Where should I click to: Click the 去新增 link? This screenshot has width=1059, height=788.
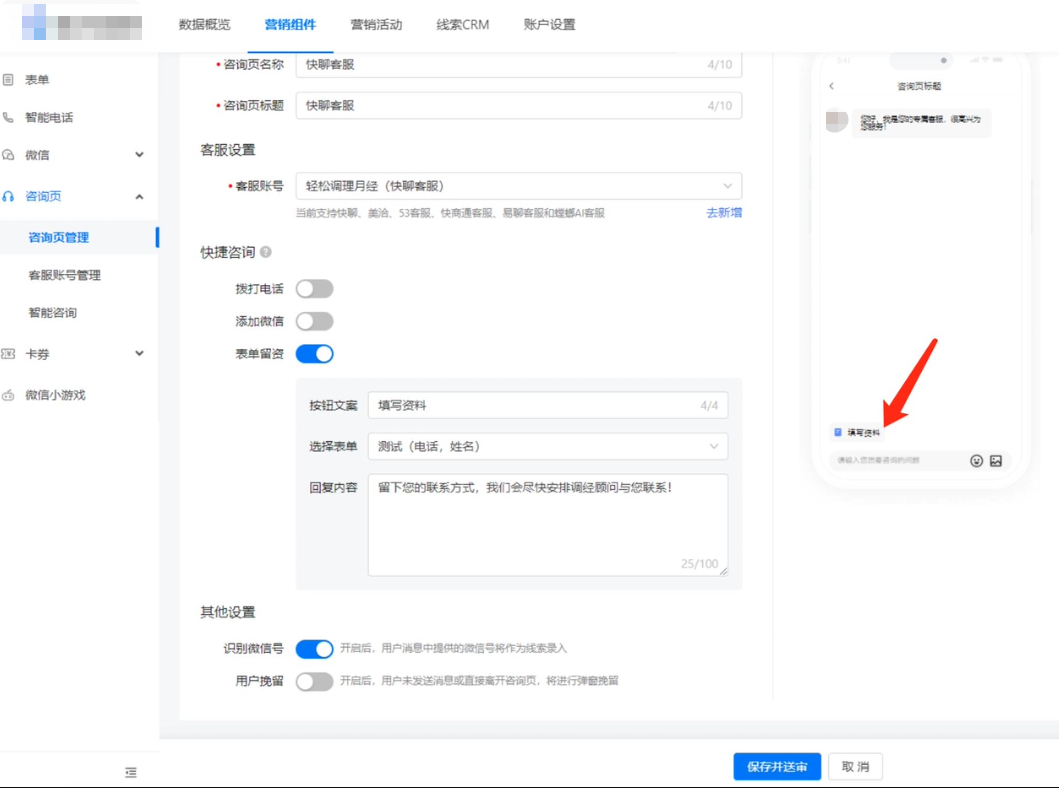pyautogui.click(x=722, y=212)
